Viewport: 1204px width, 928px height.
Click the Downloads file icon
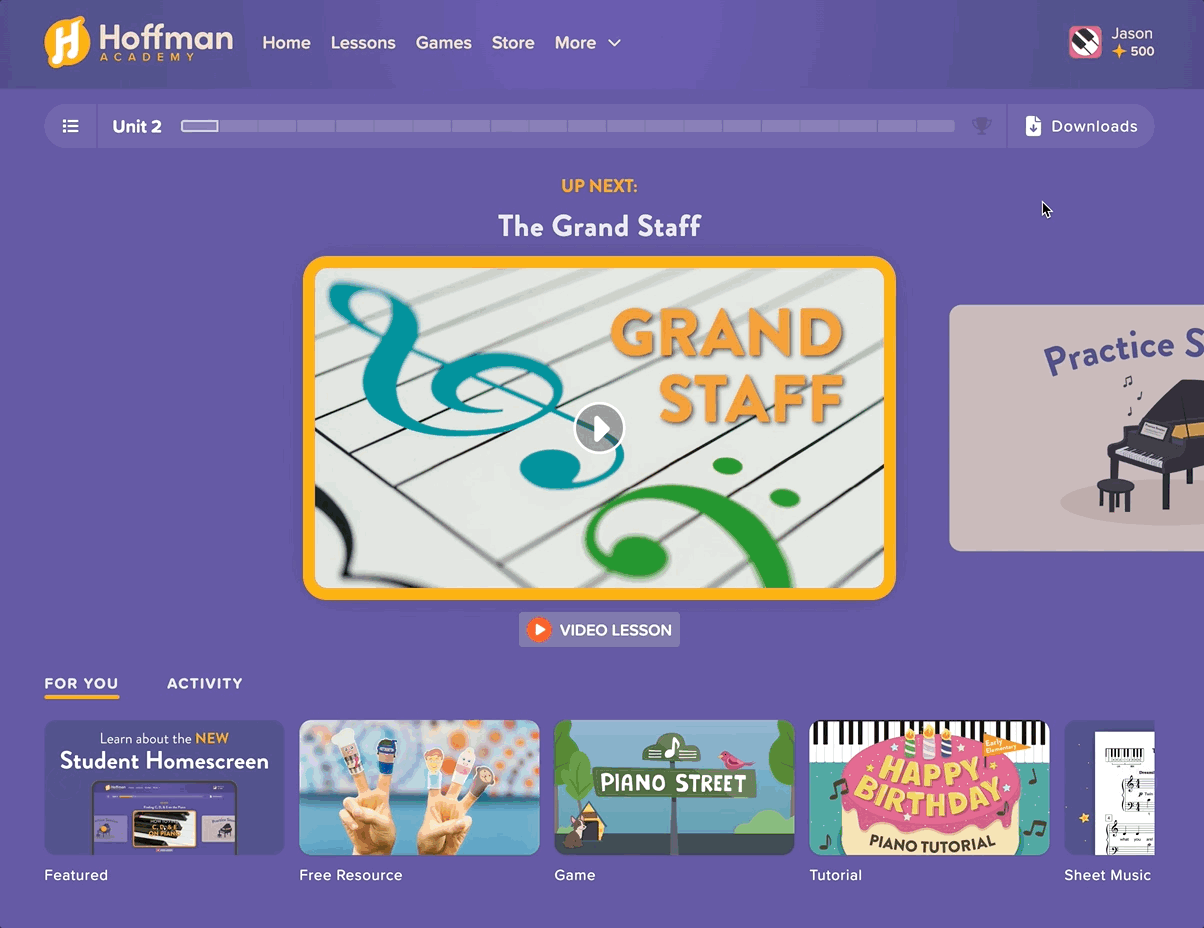tap(1033, 126)
